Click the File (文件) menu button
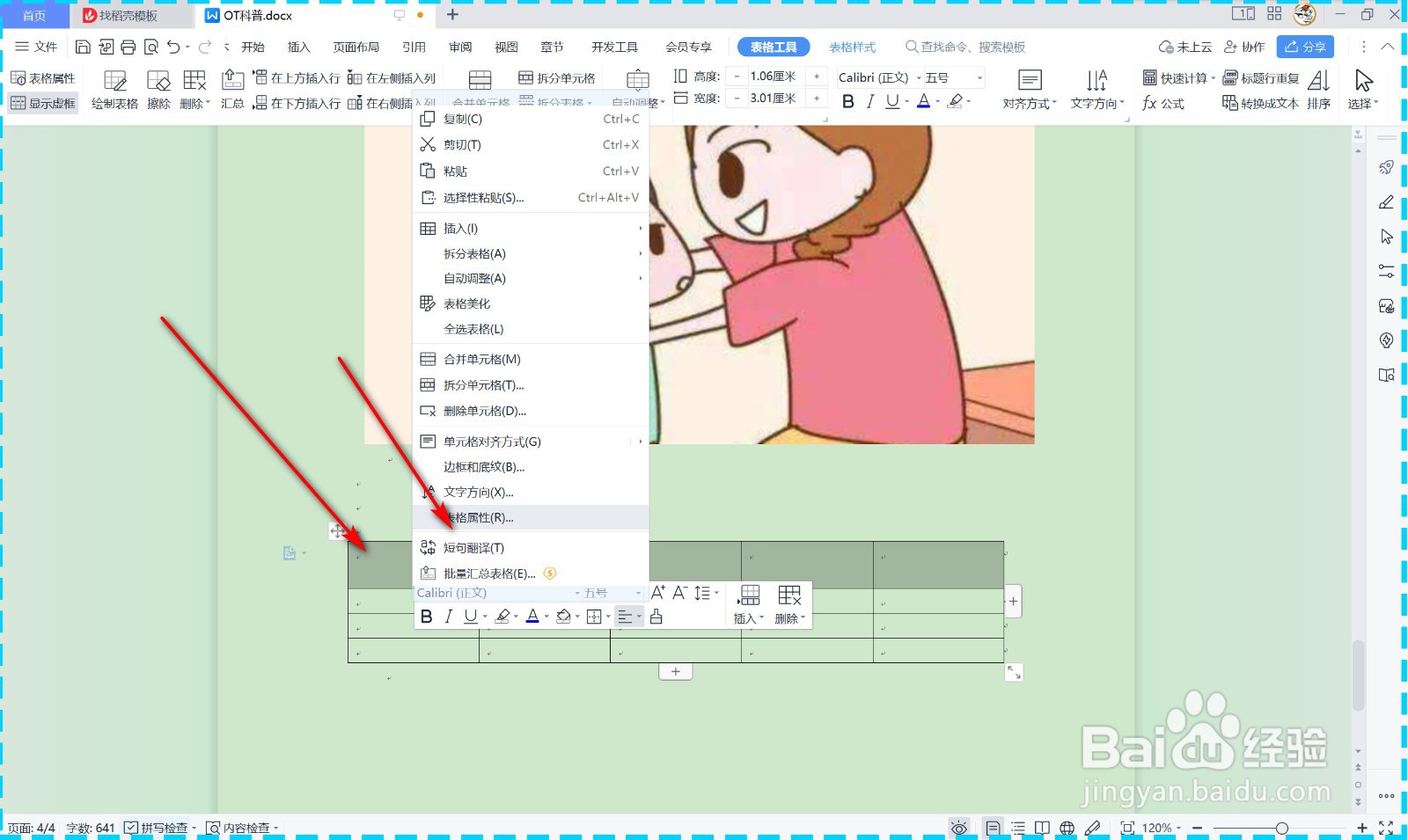This screenshot has height=840, width=1408. click(x=36, y=47)
